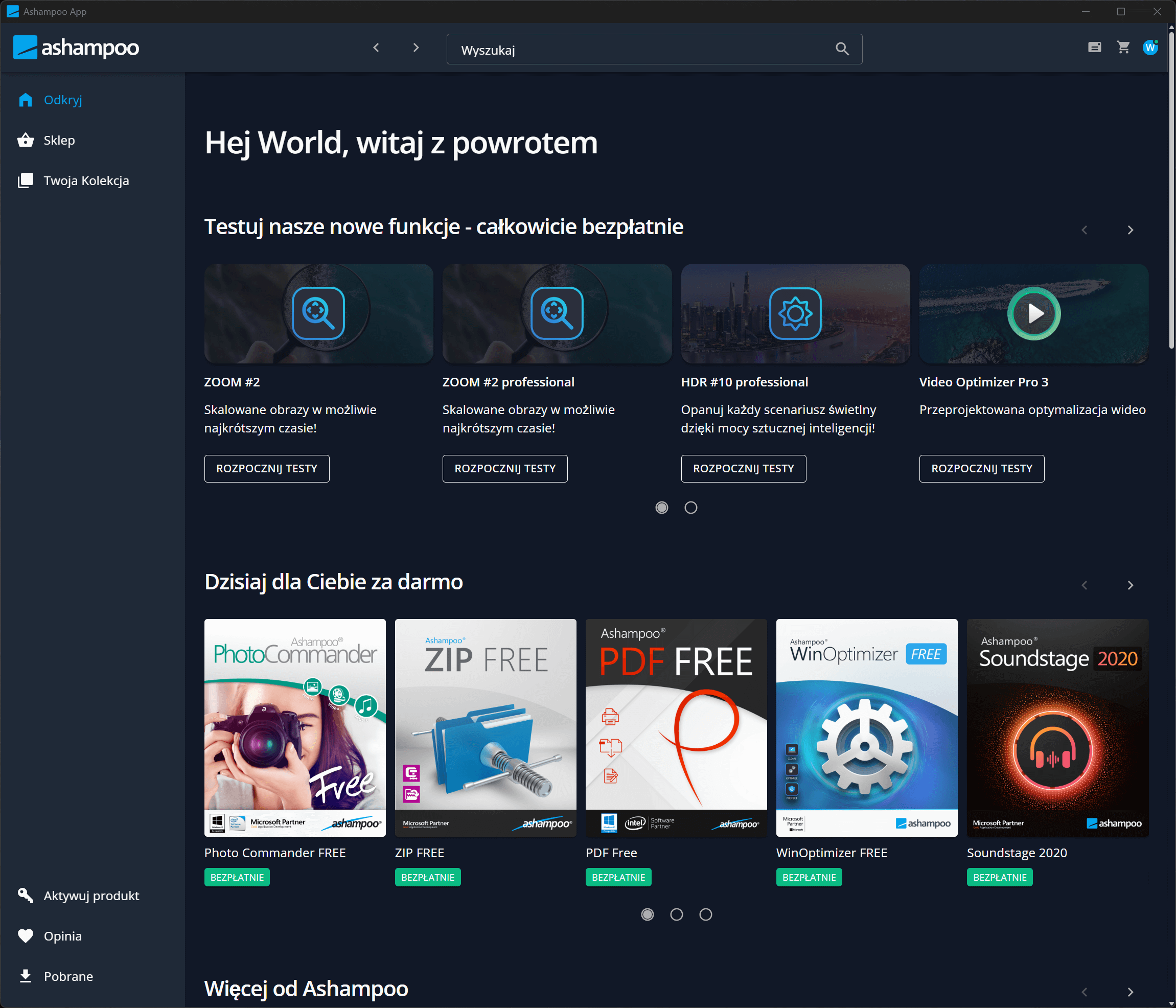Click the Sklep basket icon
This screenshot has height=1008, width=1176.
point(26,140)
